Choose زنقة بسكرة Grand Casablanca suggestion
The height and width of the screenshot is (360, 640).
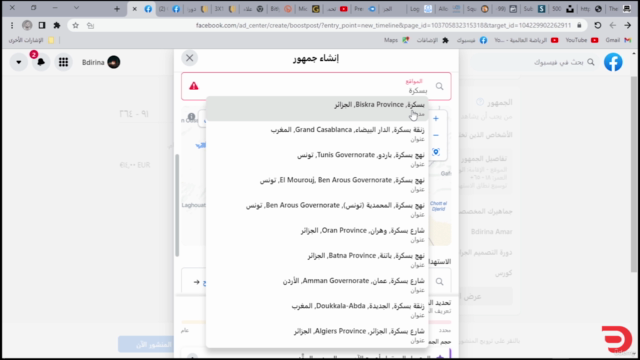tap(317, 134)
